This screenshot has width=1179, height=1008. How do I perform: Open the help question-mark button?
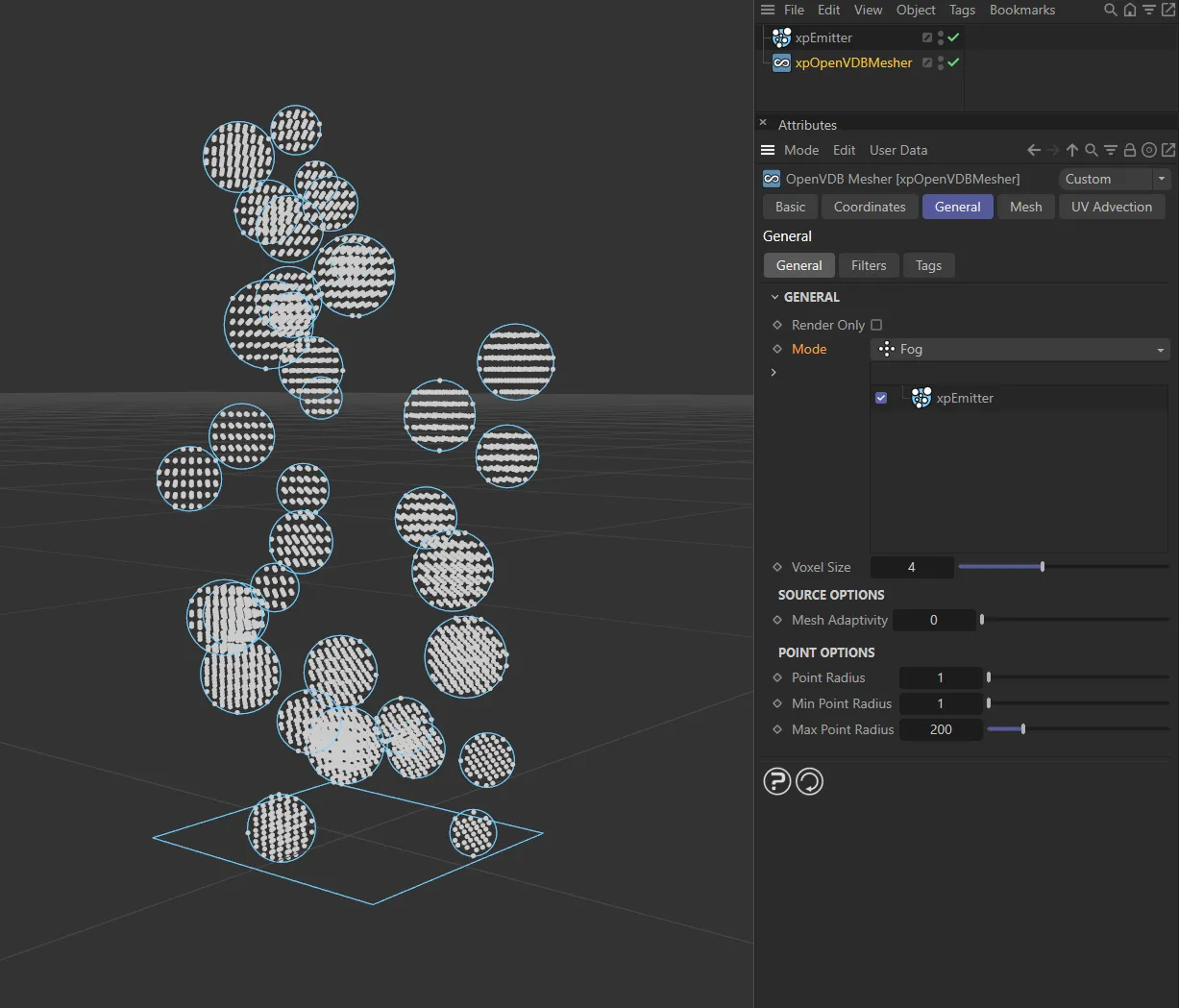click(776, 782)
